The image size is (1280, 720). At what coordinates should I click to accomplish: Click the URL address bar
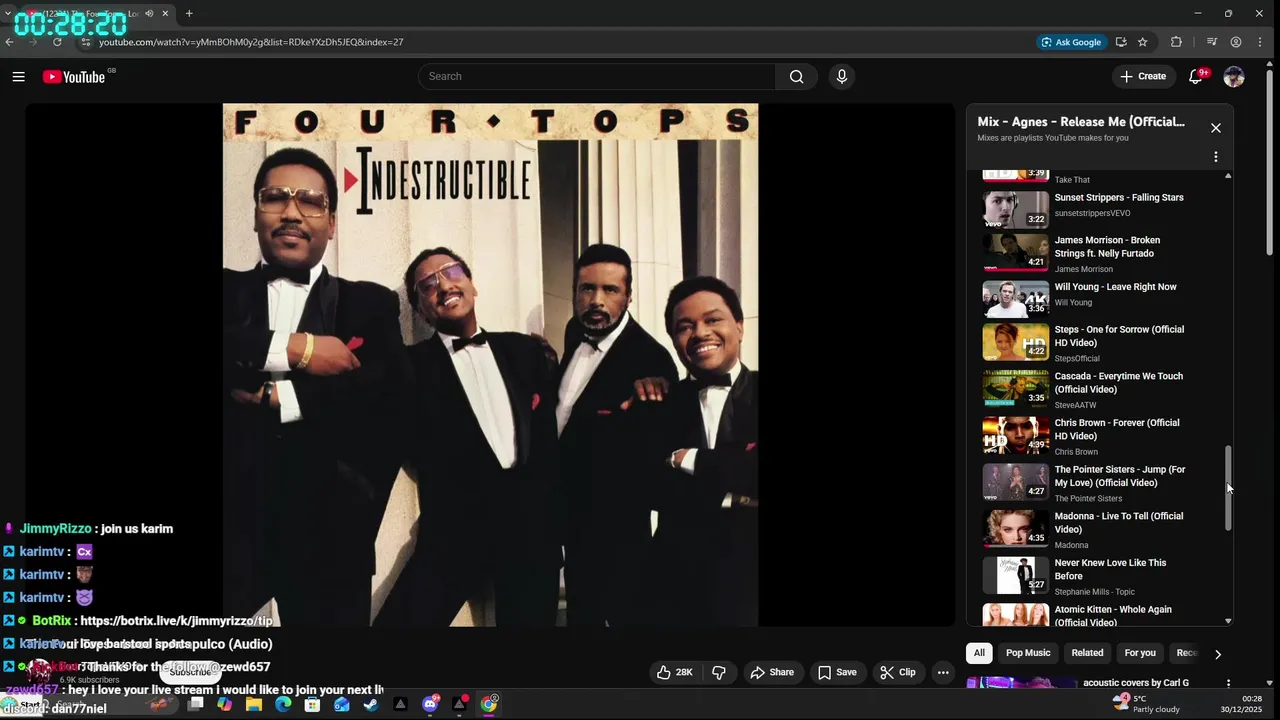(560, 42)
